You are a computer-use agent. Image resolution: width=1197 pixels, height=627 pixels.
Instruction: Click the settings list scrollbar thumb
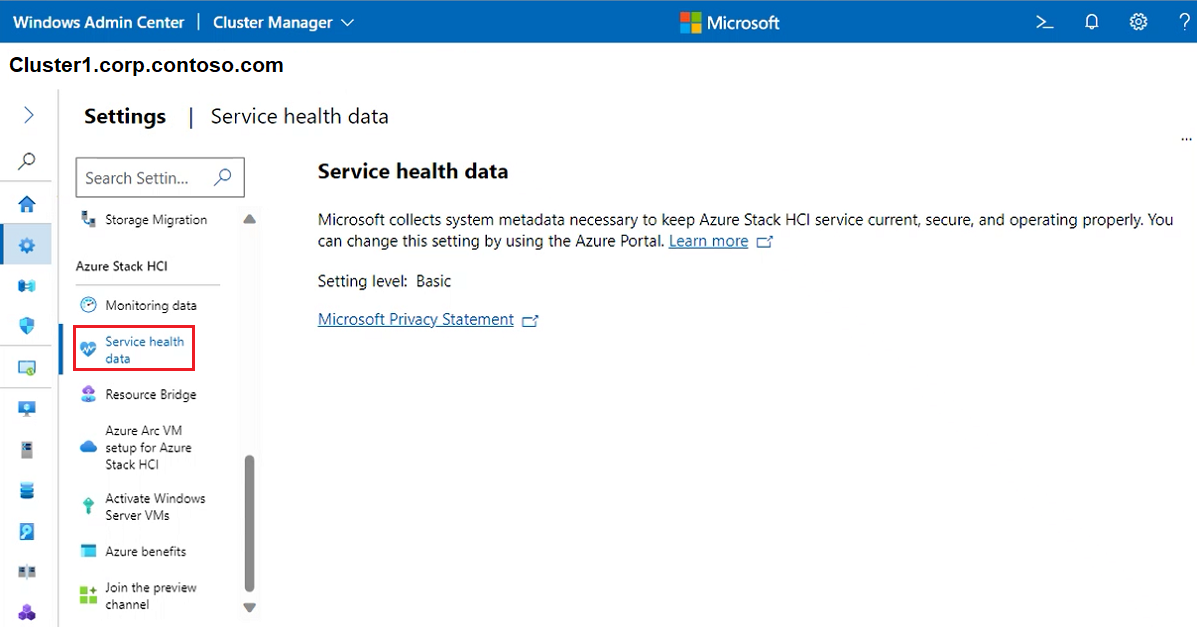[x=249, y=524]
